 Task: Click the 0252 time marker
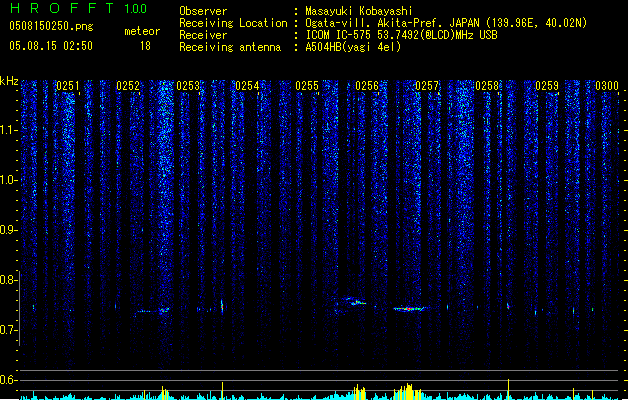(128, 86)
